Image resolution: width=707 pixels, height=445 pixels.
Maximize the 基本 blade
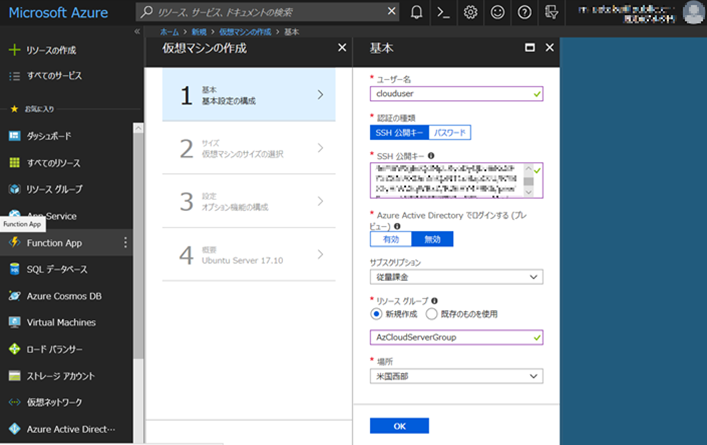pos(530,47)
